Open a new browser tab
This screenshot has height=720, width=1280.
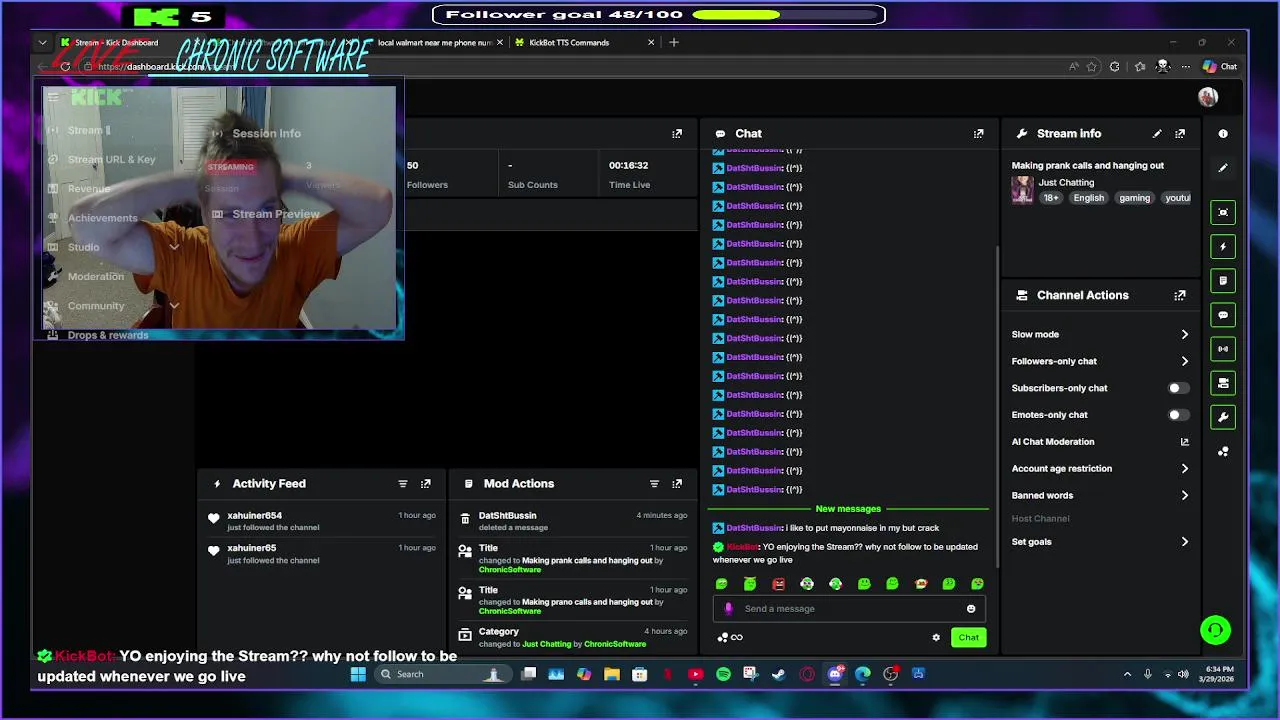(674, 43)
